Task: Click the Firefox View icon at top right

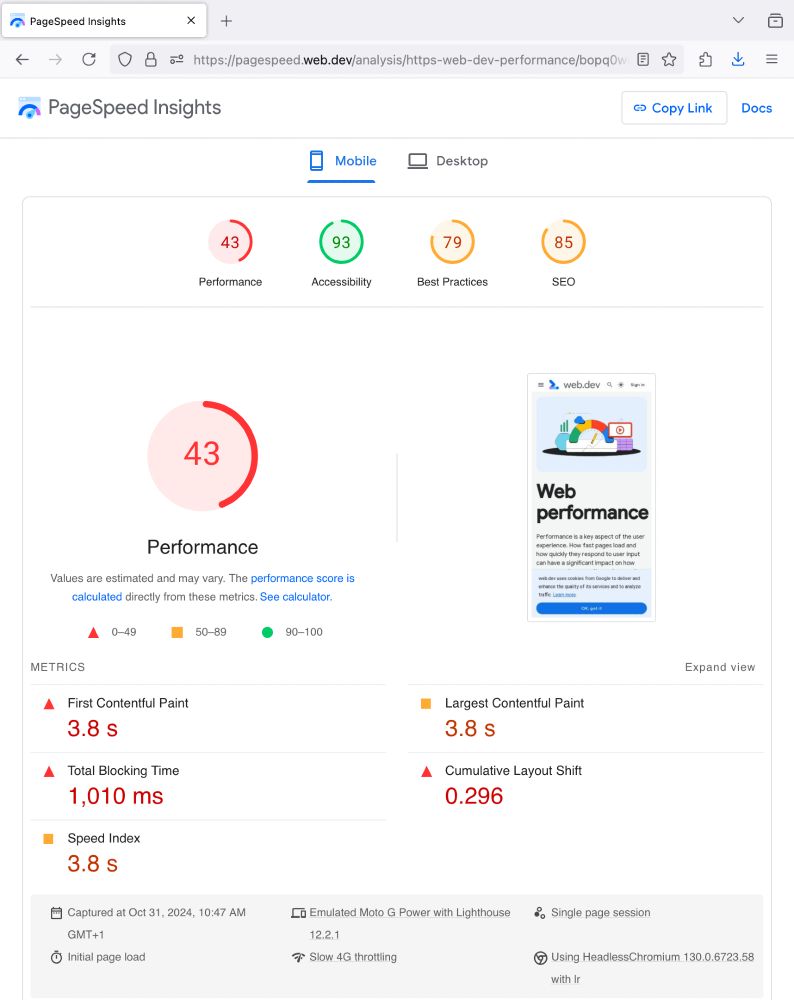Action: (775, 20)
